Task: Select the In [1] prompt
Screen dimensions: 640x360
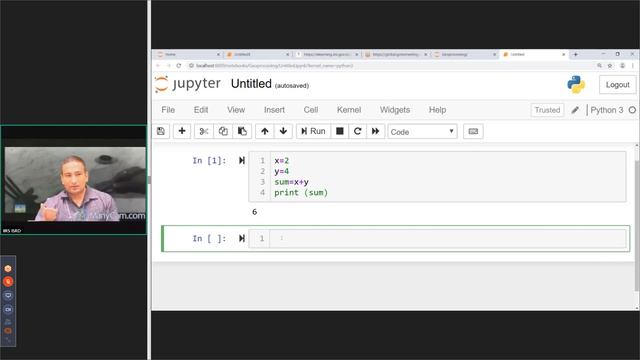Action: click(209, 160)
